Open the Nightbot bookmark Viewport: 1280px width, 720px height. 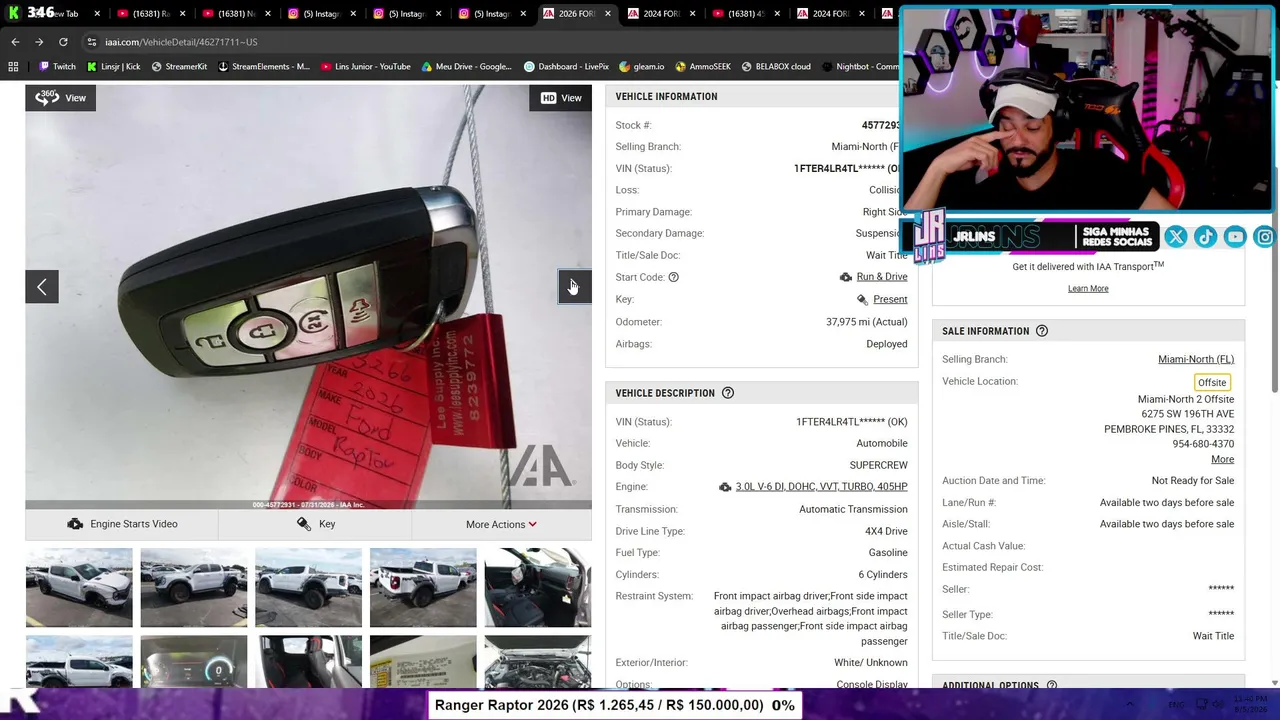click(860, 67)
